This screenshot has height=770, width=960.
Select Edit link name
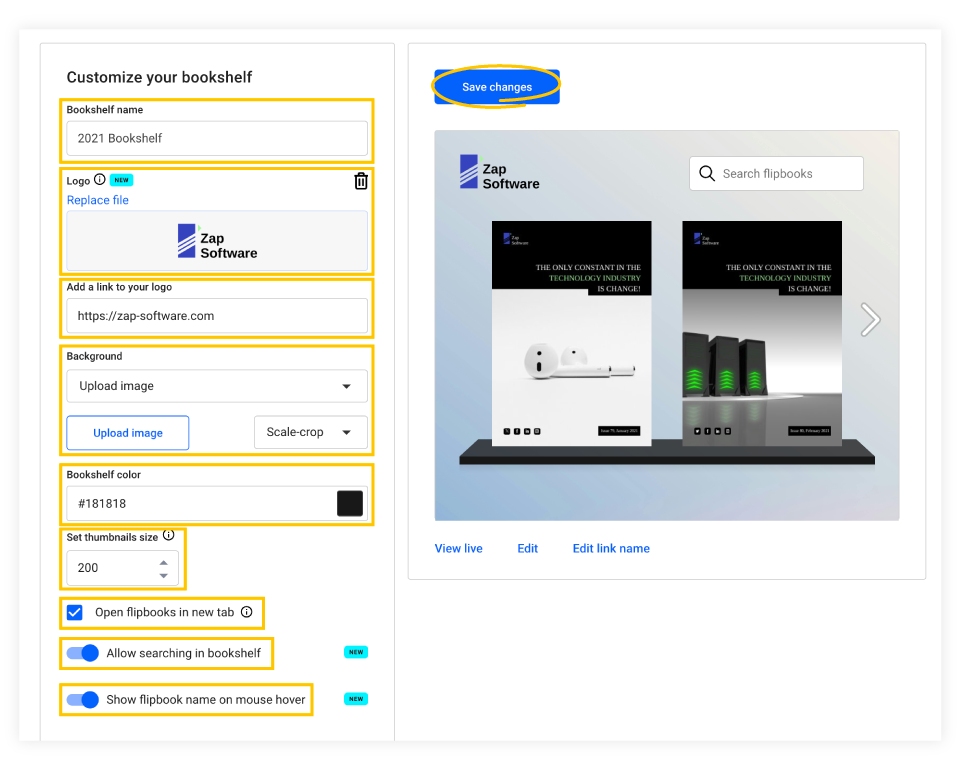611,548
